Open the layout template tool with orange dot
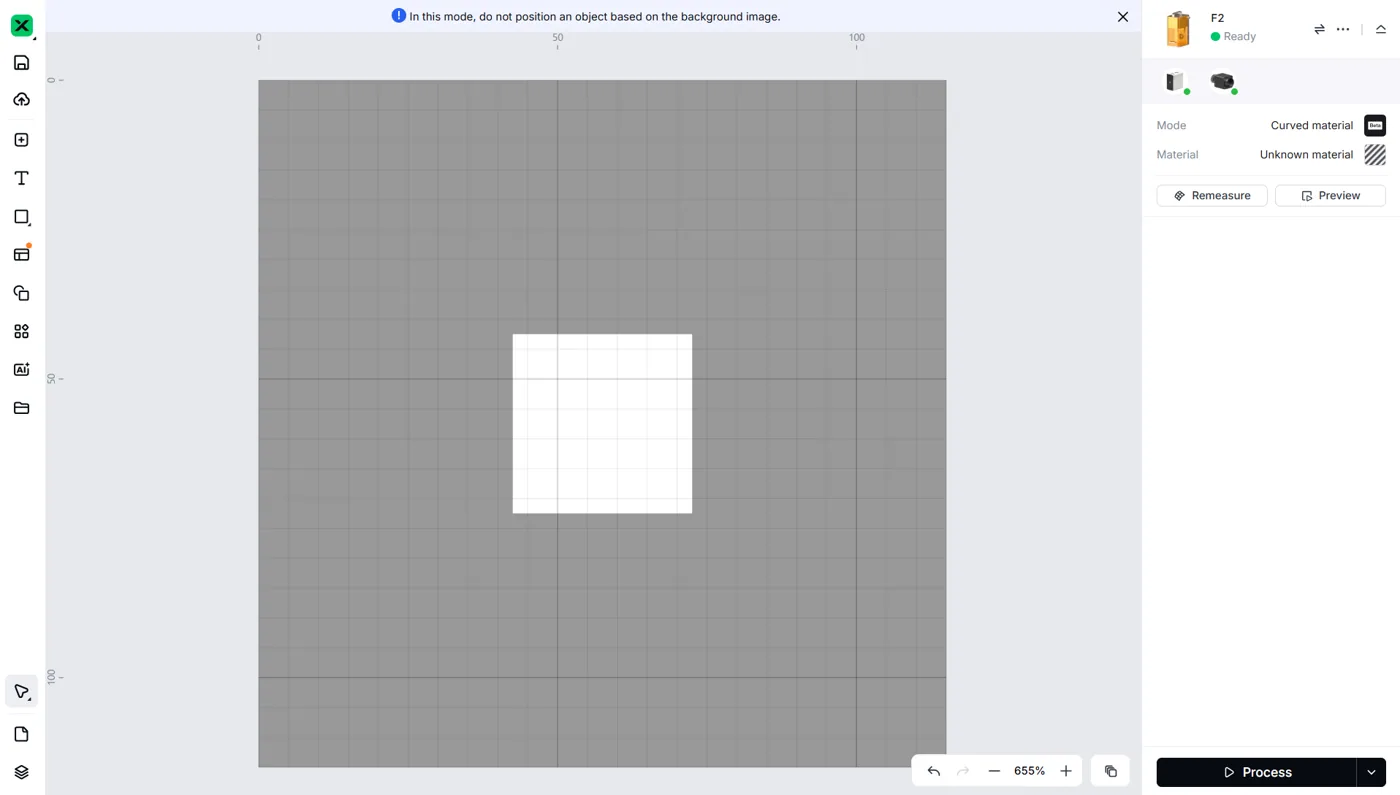 pos(22,255)
